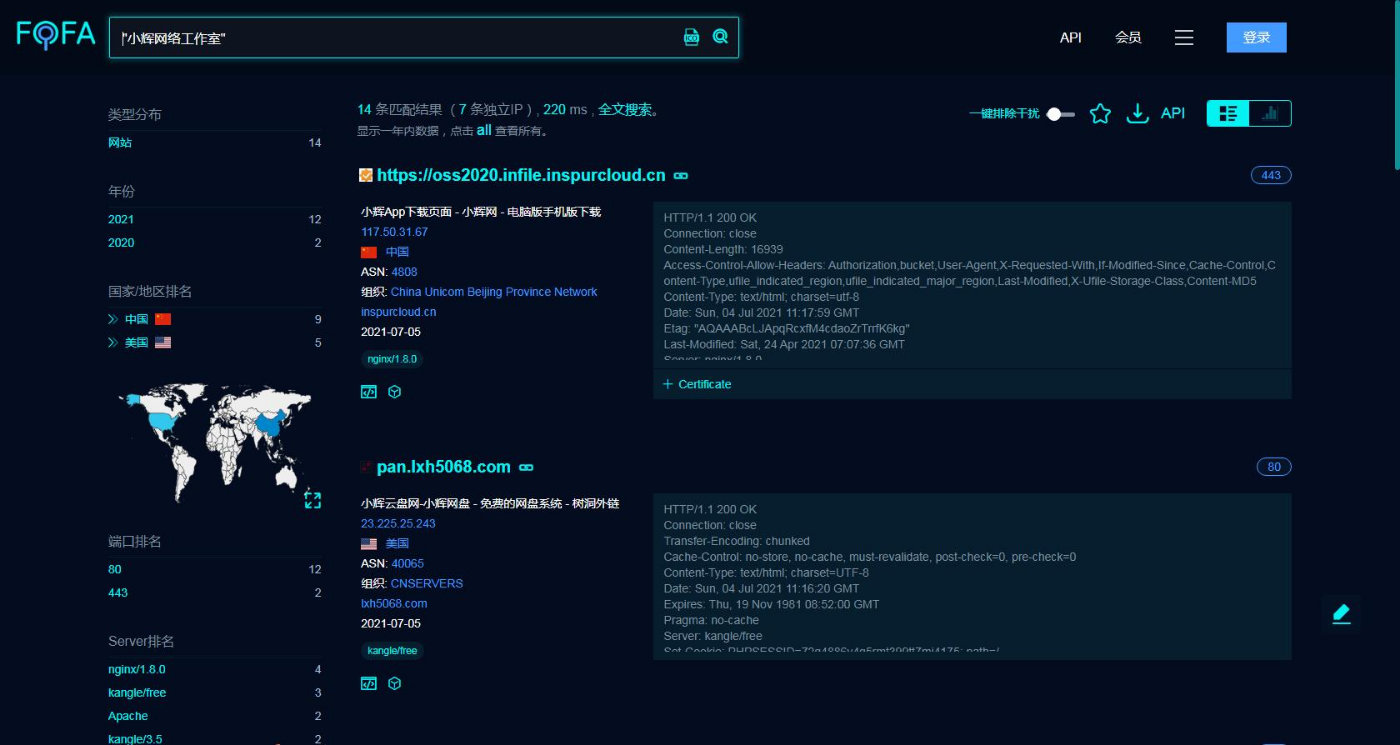Screen dimensions: 1400x745
Task: Open the hamburger menu icon
Action: point(1184,37)
